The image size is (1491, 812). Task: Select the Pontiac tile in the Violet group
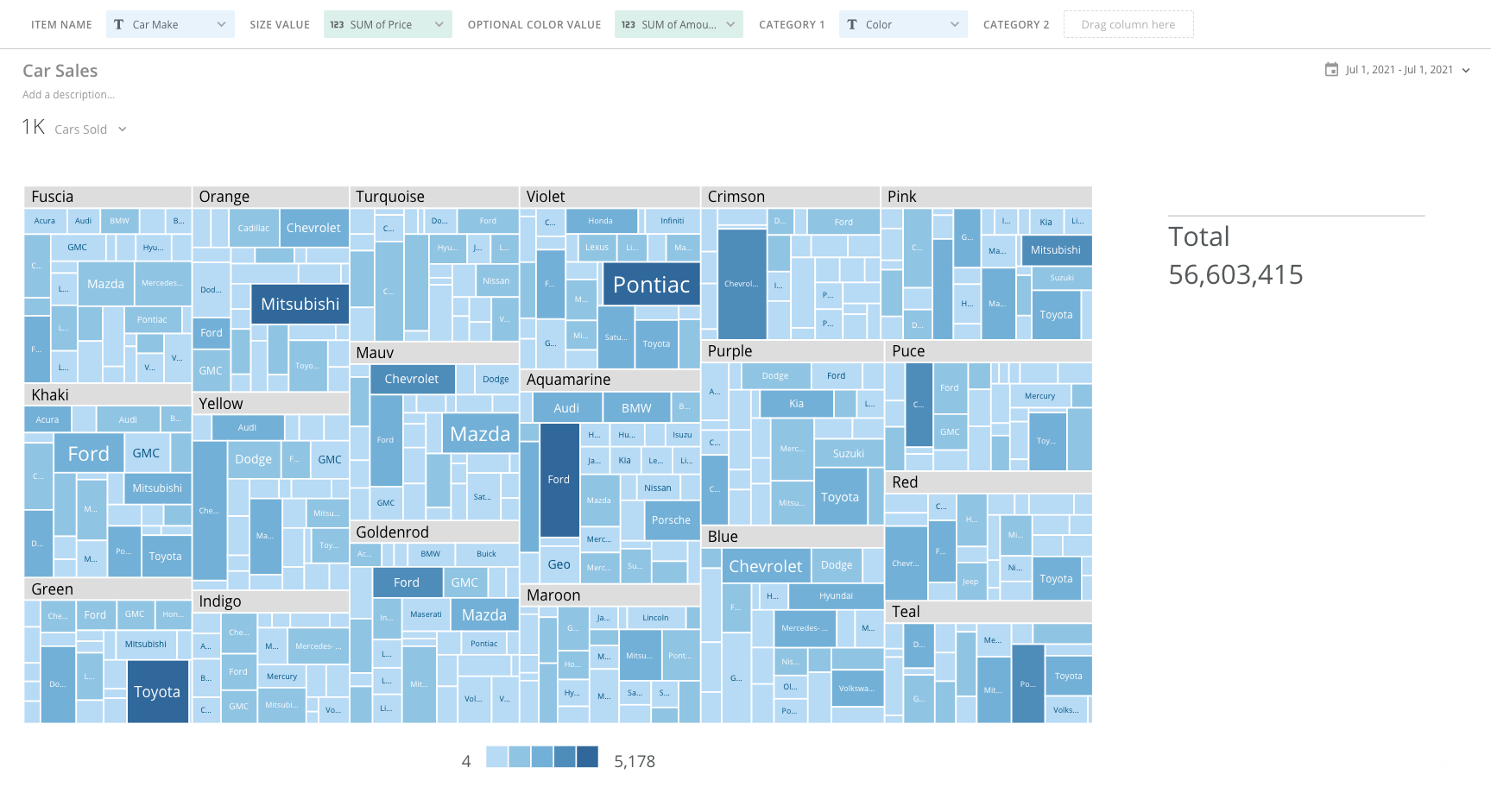click(x=650, y=283)
